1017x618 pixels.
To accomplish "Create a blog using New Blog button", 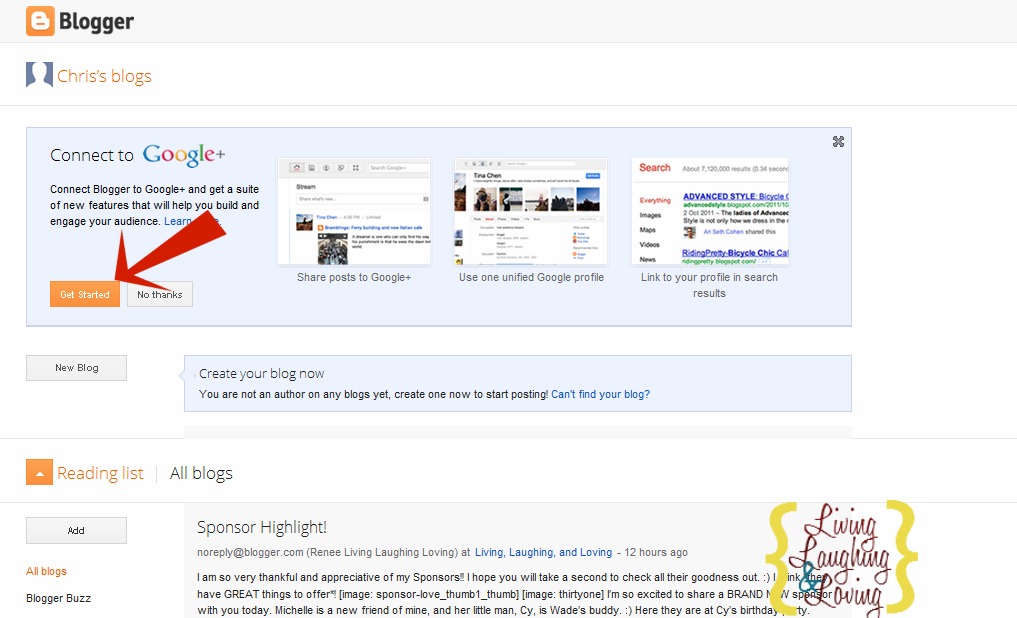I will coord(77,368).
